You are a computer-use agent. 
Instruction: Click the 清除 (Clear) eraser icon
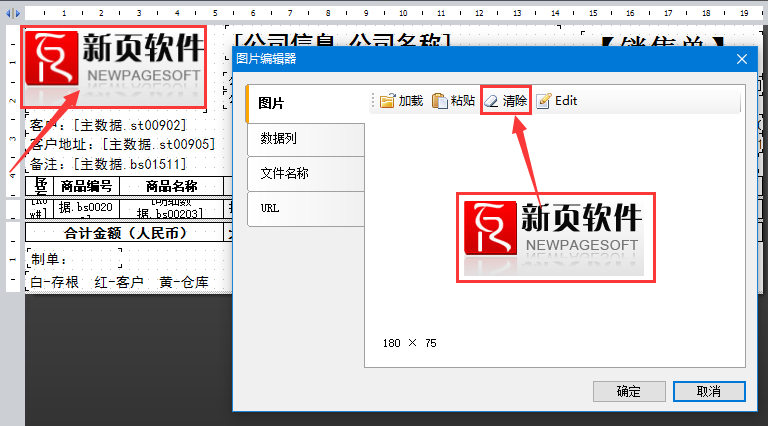492,101
